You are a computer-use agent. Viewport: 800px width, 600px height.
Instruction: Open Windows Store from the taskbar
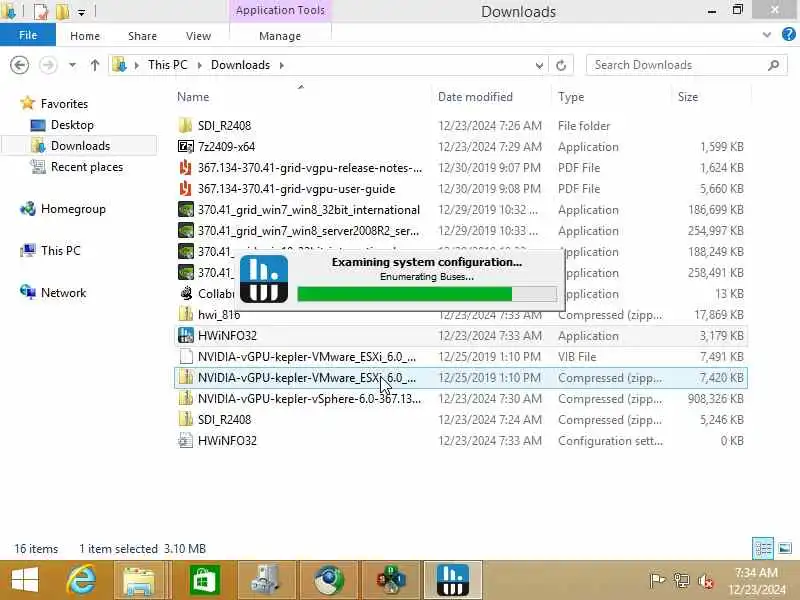[x=205, y=580]
